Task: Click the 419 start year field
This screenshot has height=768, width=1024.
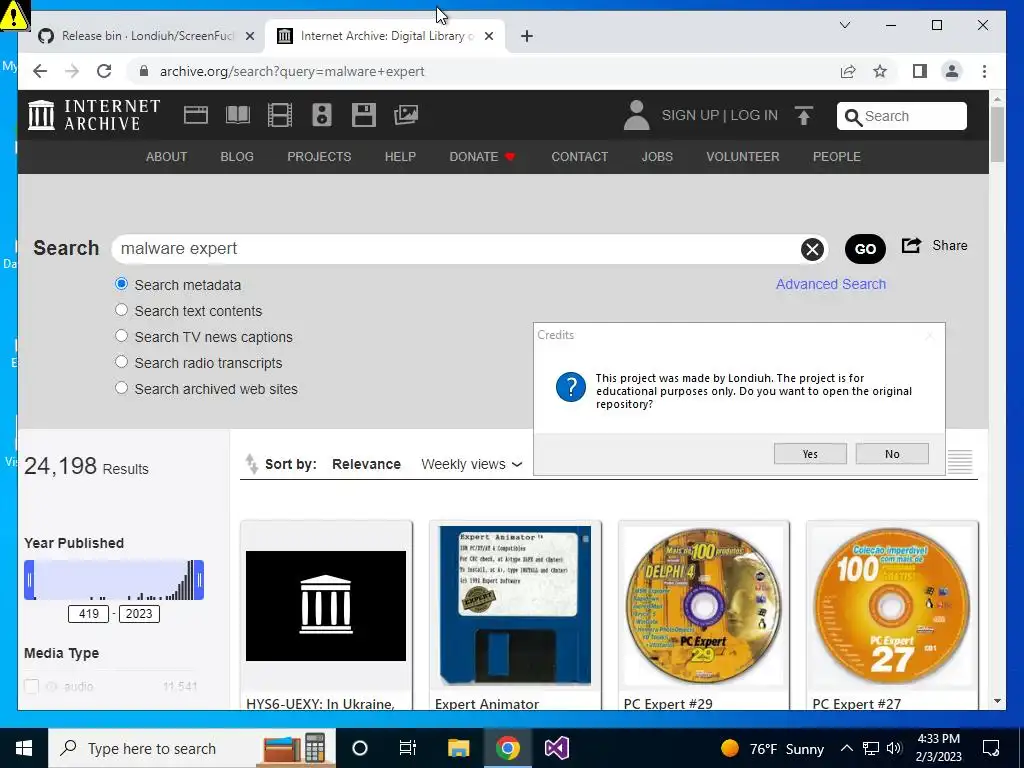Action: (88, 614)
